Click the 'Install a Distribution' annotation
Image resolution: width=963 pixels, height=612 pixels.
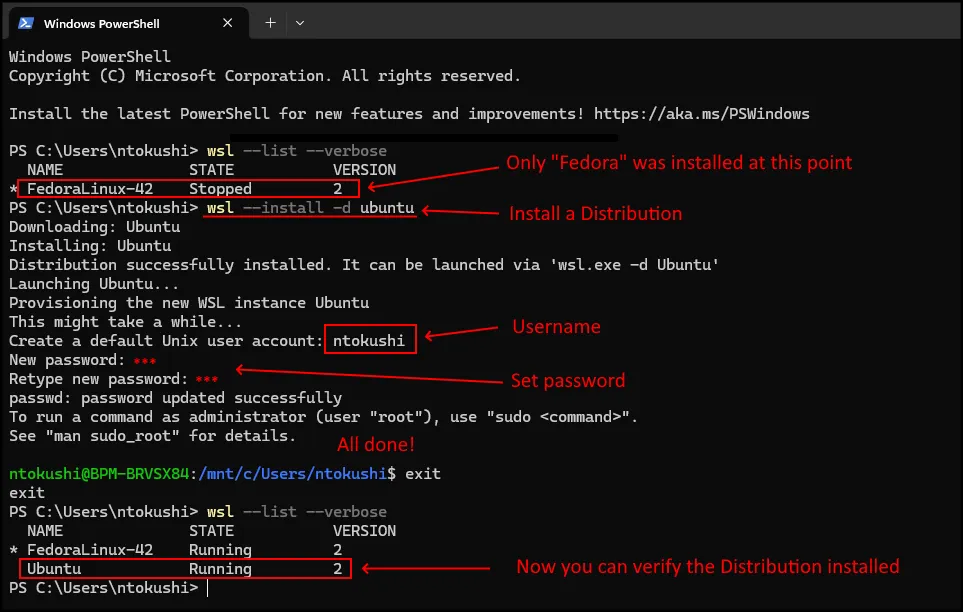tap(595, 214)
